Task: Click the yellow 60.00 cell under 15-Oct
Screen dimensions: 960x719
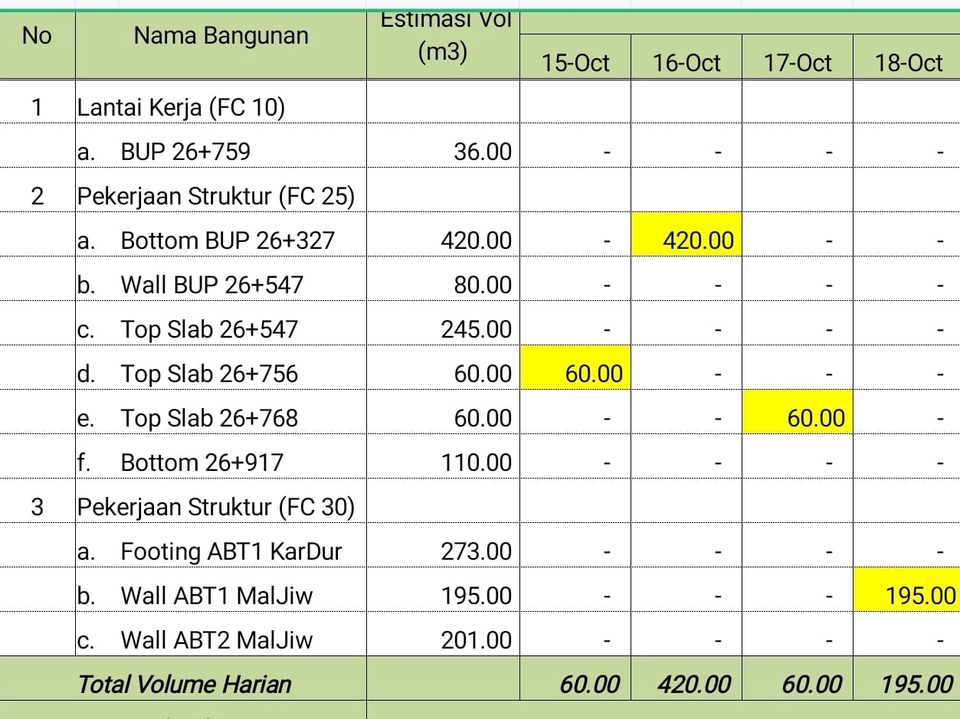Action: pos(576,368)
